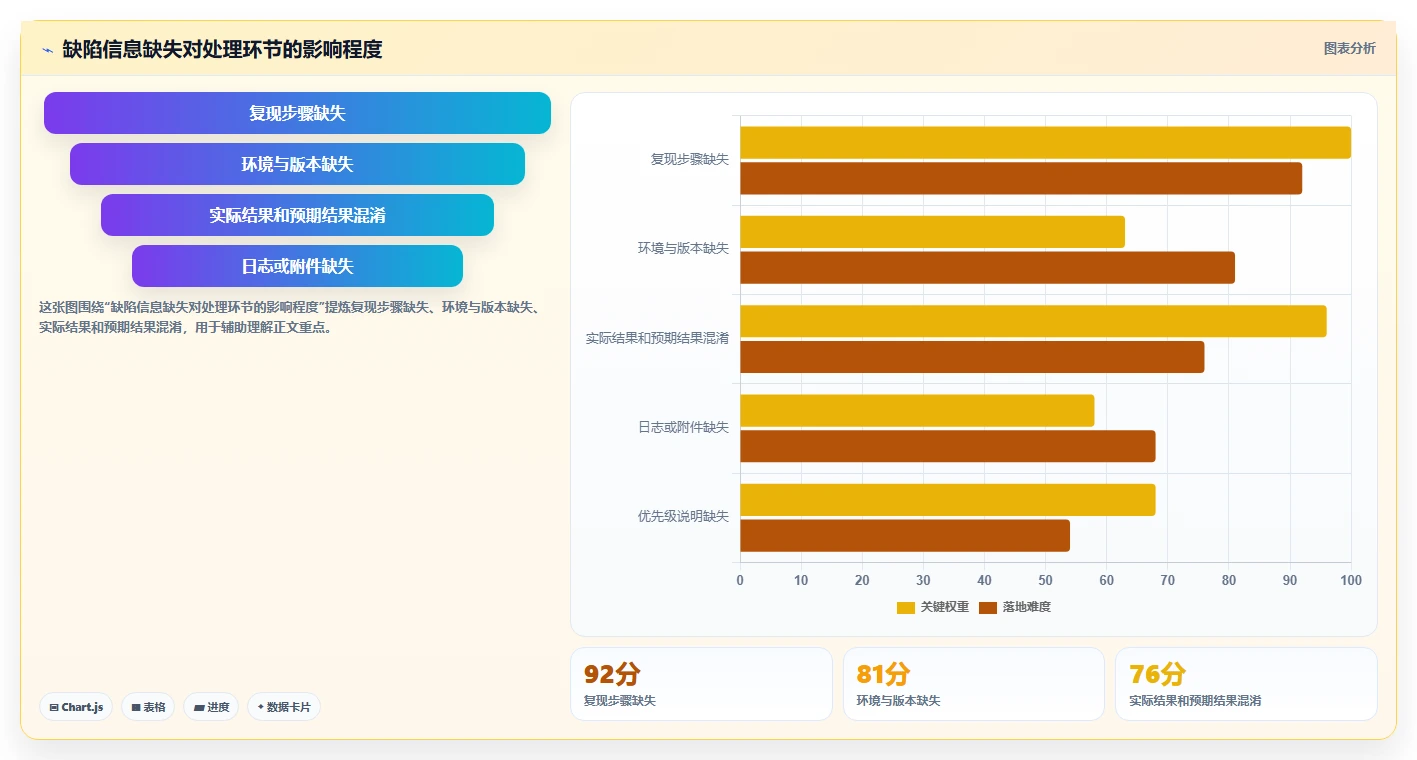Select the 实际结果和预期结果混淆 funnel bar
The width and height of the screenshot is (1417, 760).
pyautogui.click(x=297, y=215)
